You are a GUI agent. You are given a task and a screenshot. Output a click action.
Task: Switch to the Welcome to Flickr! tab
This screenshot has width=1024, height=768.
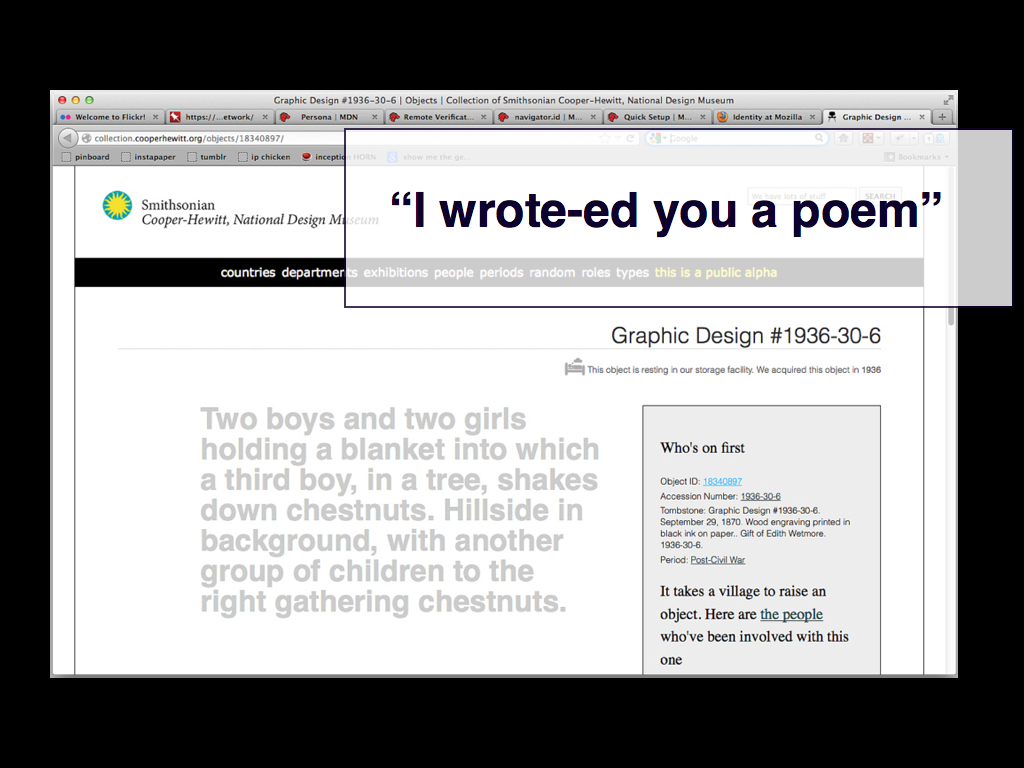pos(108,117)
